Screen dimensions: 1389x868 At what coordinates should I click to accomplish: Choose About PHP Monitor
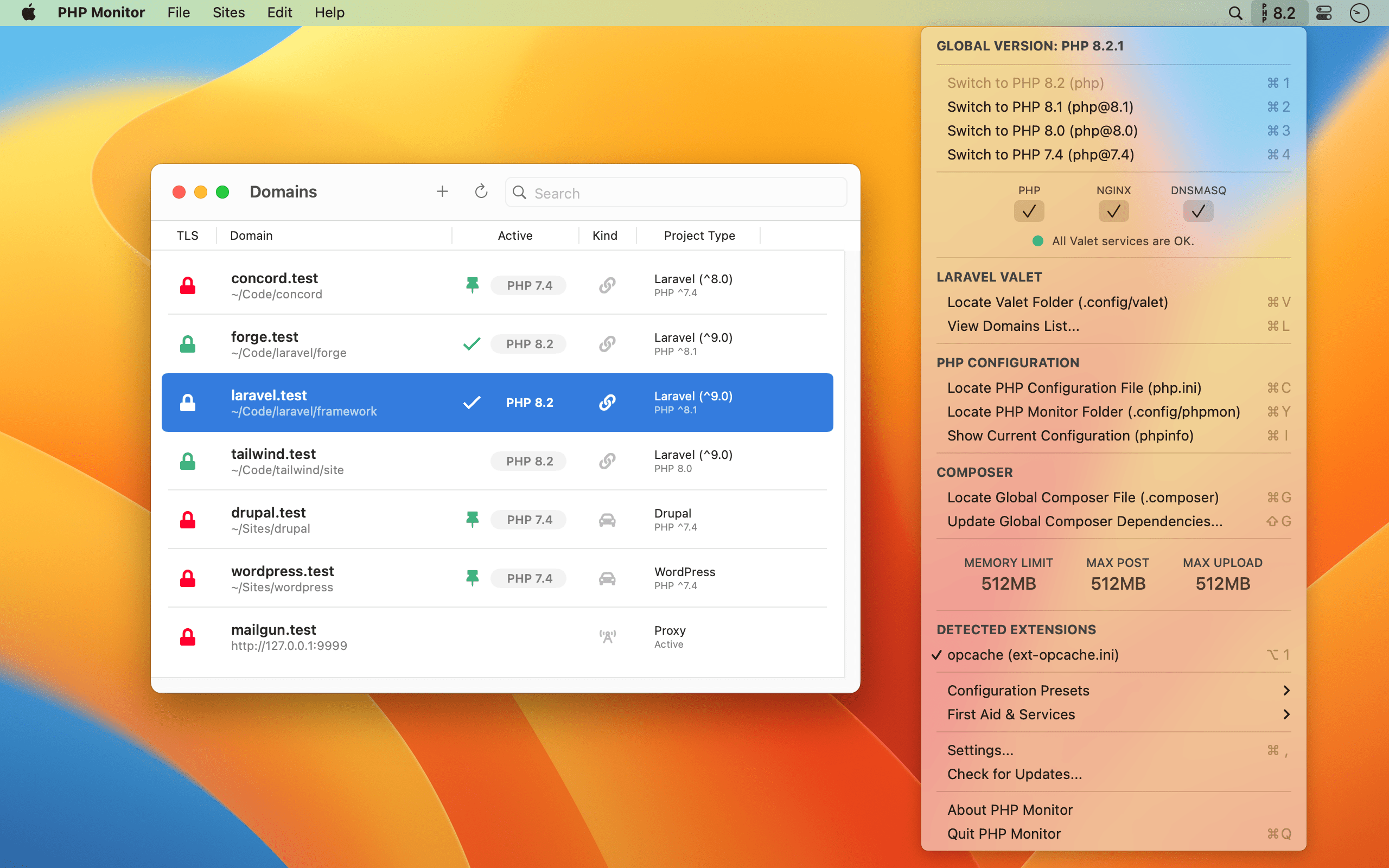(1113, 810)
